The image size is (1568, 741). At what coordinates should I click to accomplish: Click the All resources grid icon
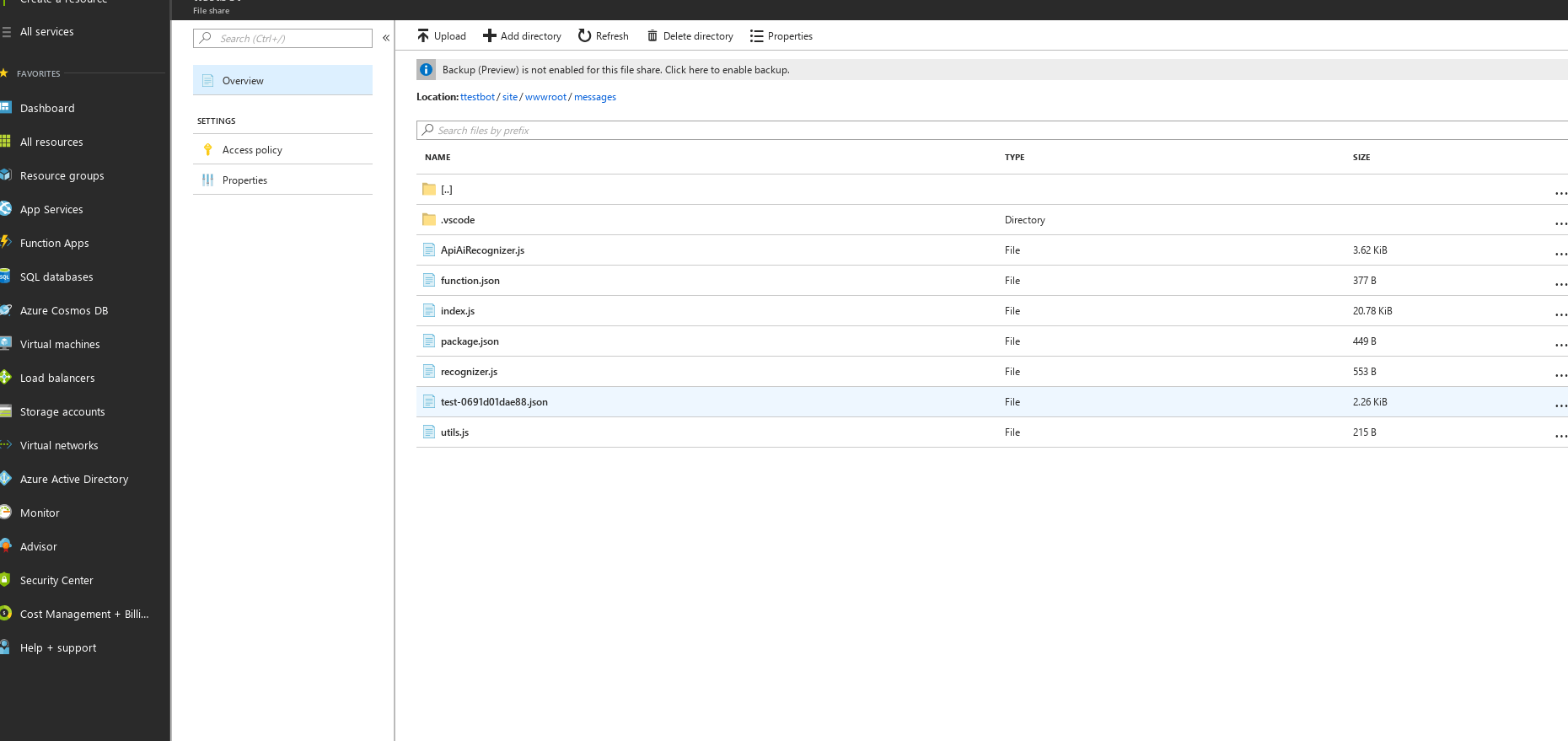(x=5, y=141)
